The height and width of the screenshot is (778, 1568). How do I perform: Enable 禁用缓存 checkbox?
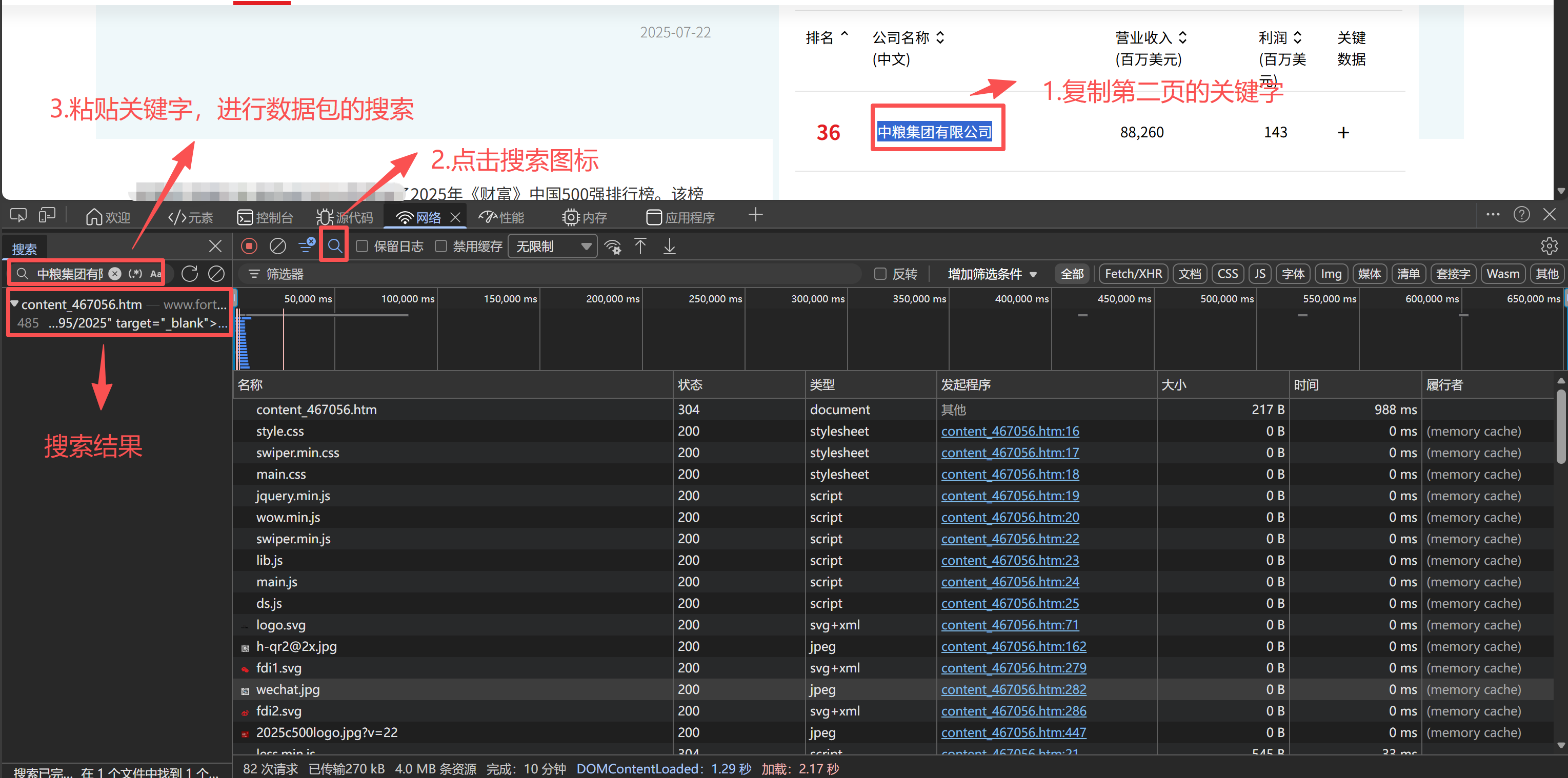(x=440, y=245)
